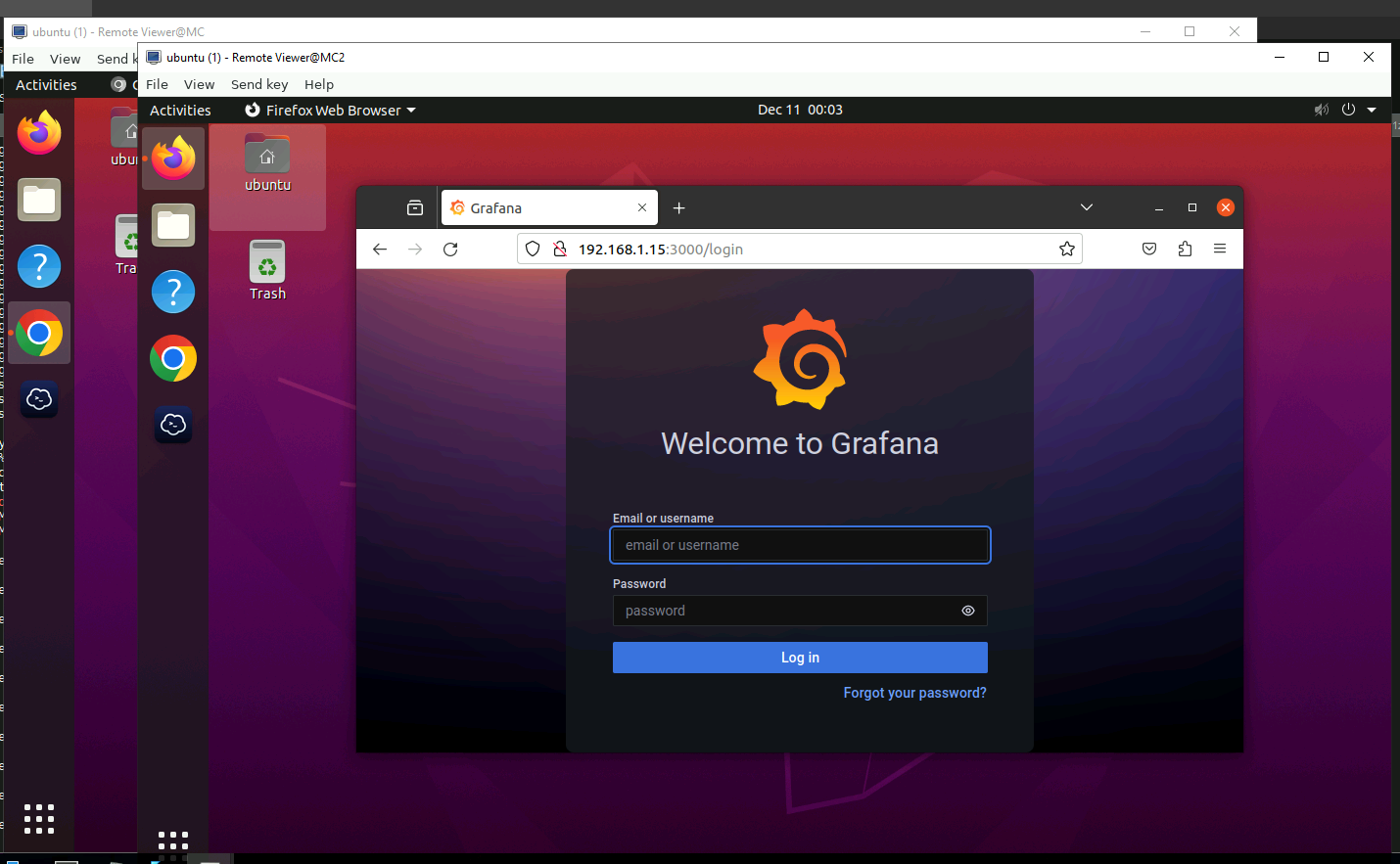1400x864 pixels.
Task: Open the Trash desktop icon
Action: click(267, 270)
